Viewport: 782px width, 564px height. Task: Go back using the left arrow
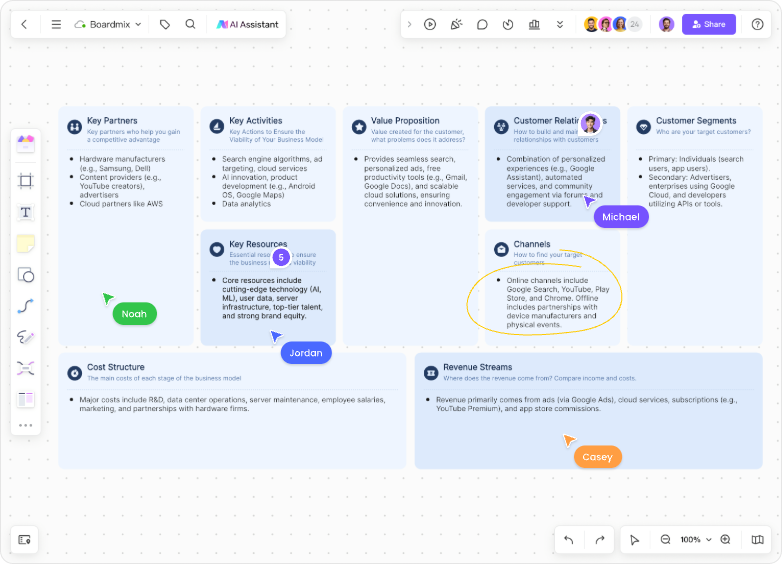click(x=24, y=24)
